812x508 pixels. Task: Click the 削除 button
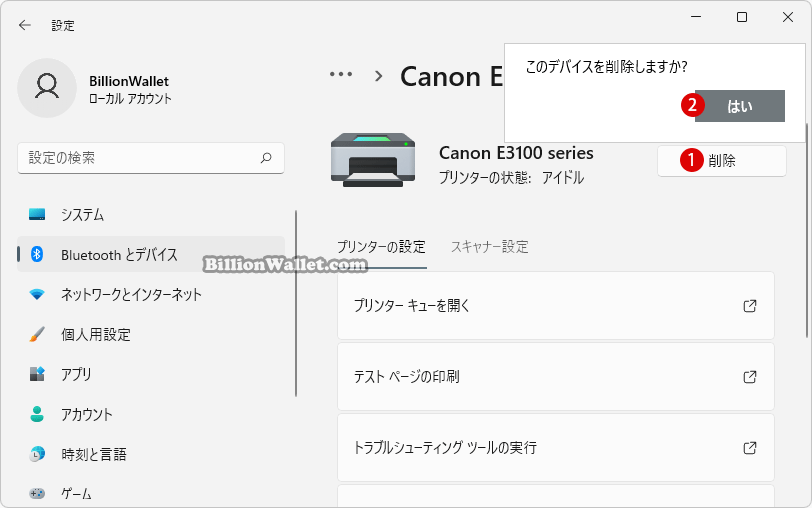(x=722, y=161)
